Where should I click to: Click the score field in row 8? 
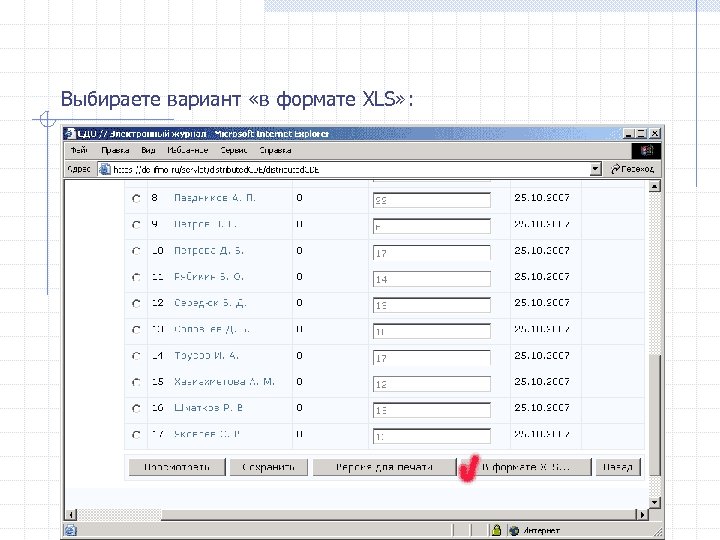coord(432,200)
